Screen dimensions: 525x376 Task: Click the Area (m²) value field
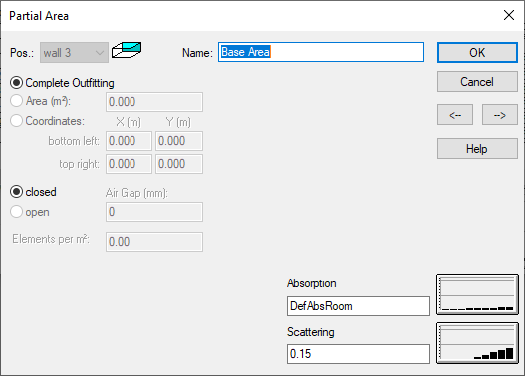[154, 102]
